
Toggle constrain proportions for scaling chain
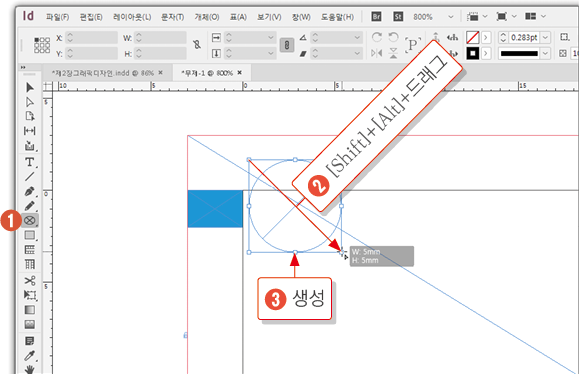pos(287,45)
